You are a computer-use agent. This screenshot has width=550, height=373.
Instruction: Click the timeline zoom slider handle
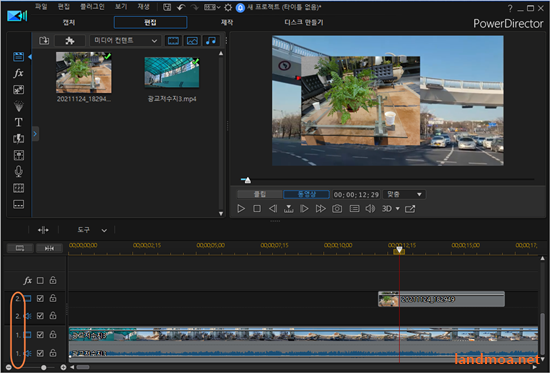coord(43,367)
